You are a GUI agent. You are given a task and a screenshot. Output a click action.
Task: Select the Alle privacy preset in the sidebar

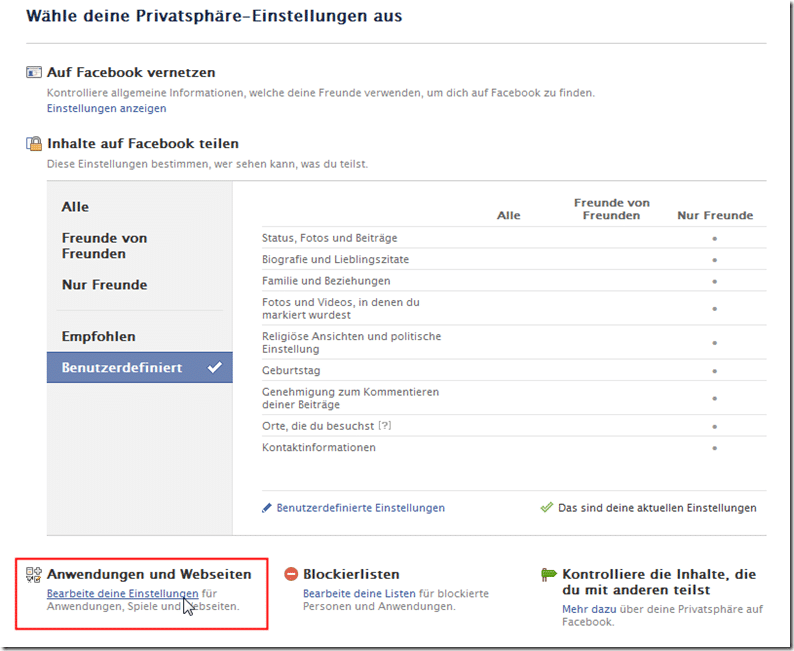click(x=75, y=207)
